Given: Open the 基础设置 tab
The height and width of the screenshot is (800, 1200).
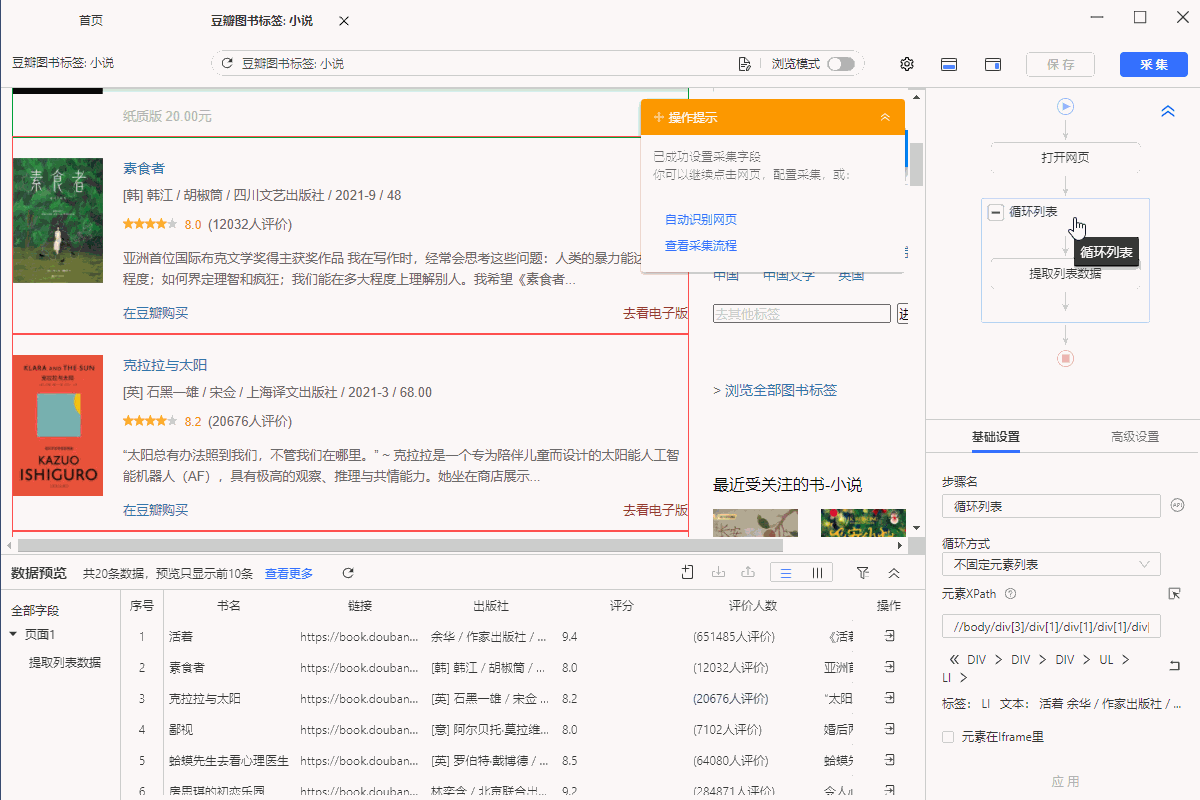Looking at the screenshot, I should pyautogui.click(x=996, y=437).
